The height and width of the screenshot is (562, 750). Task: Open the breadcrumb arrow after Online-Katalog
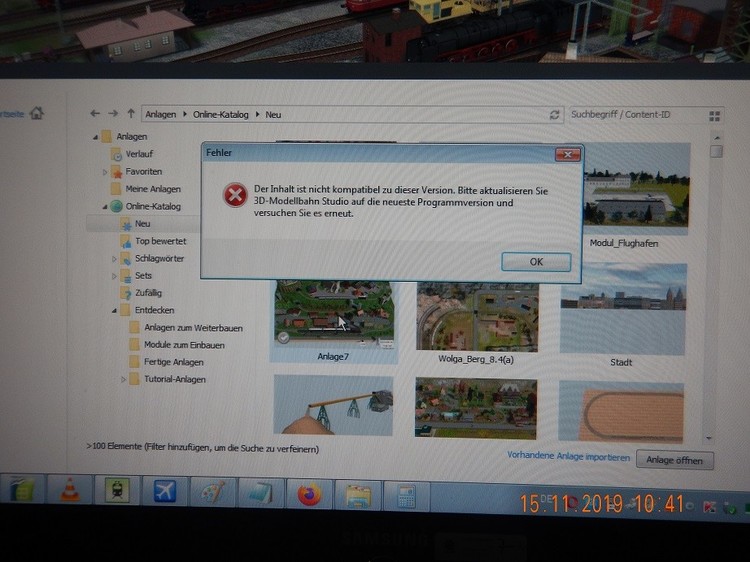click(x=257, y=115)
